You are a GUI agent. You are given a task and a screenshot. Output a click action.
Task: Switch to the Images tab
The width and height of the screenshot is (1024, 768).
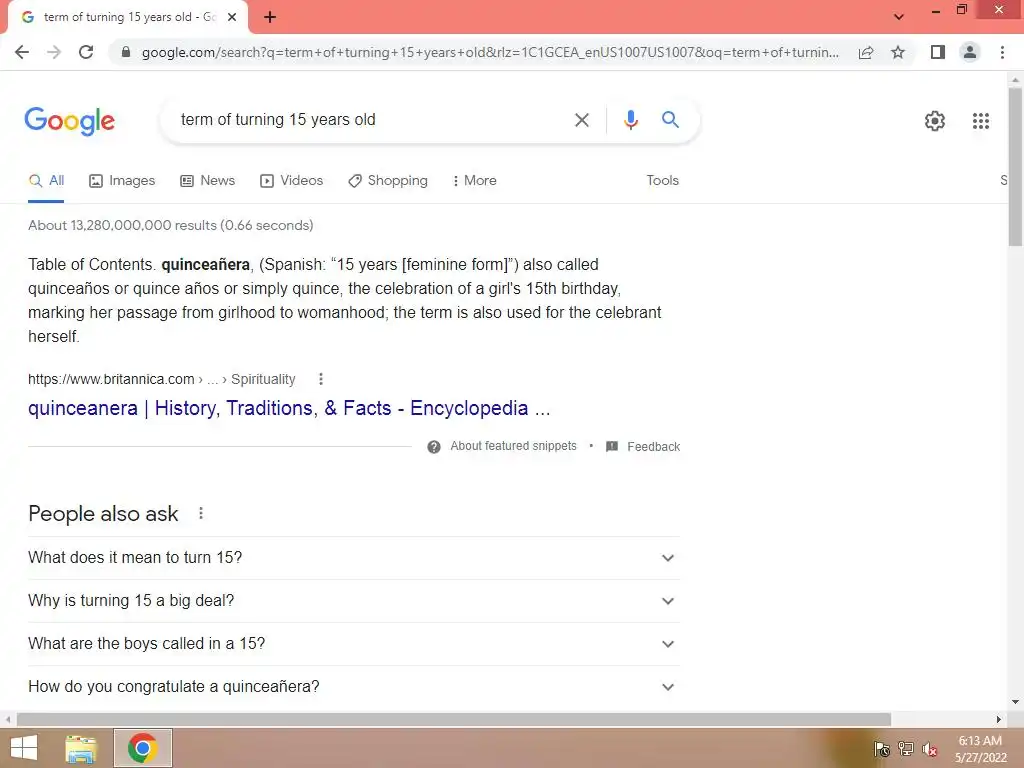[x=122, y=181]
